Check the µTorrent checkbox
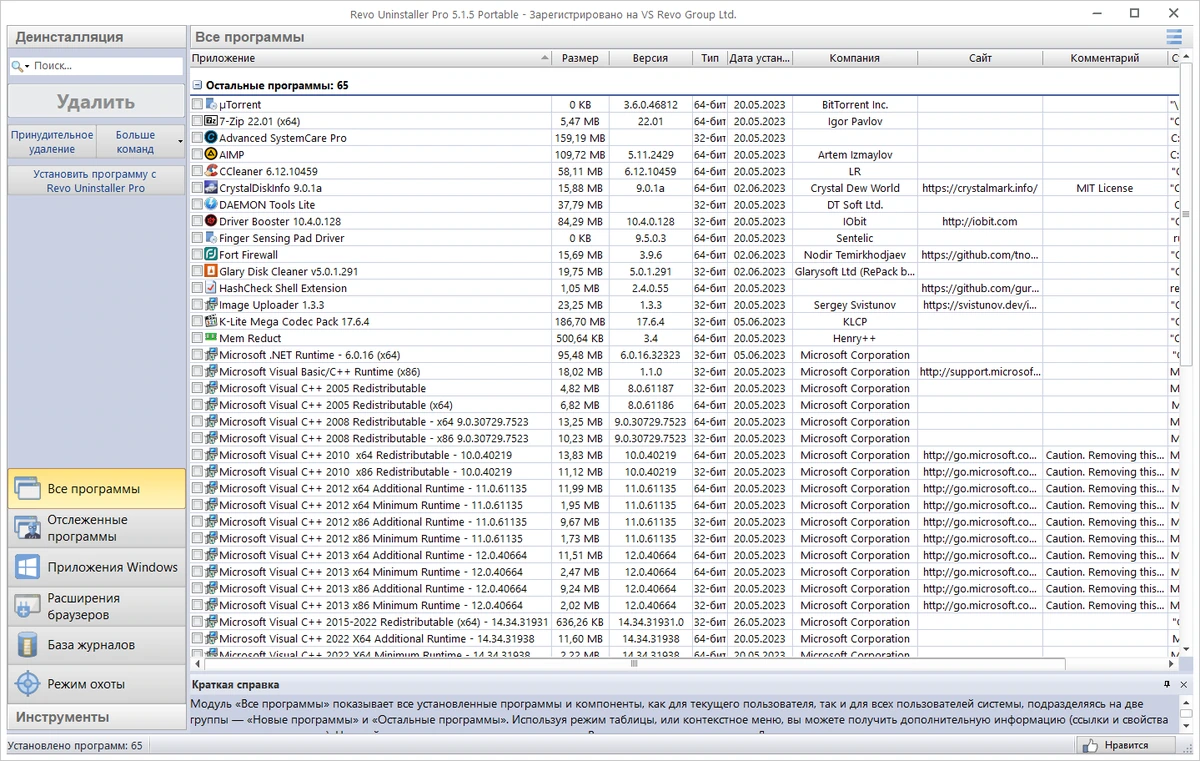1200x761 pixels. click(198, 104)
